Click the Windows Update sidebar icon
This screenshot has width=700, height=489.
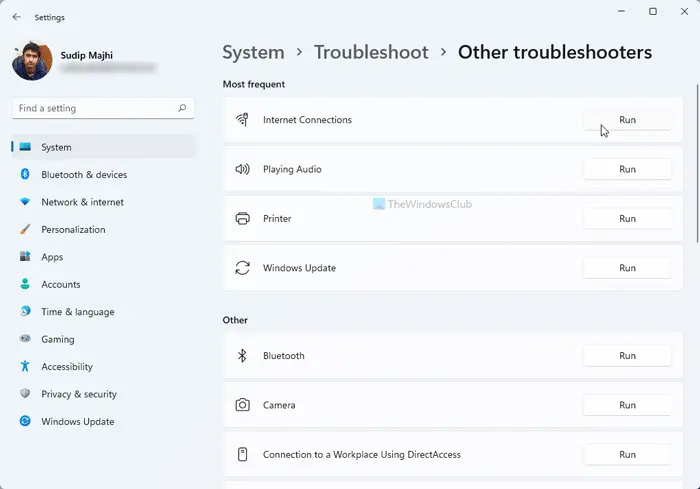(25, 421)
